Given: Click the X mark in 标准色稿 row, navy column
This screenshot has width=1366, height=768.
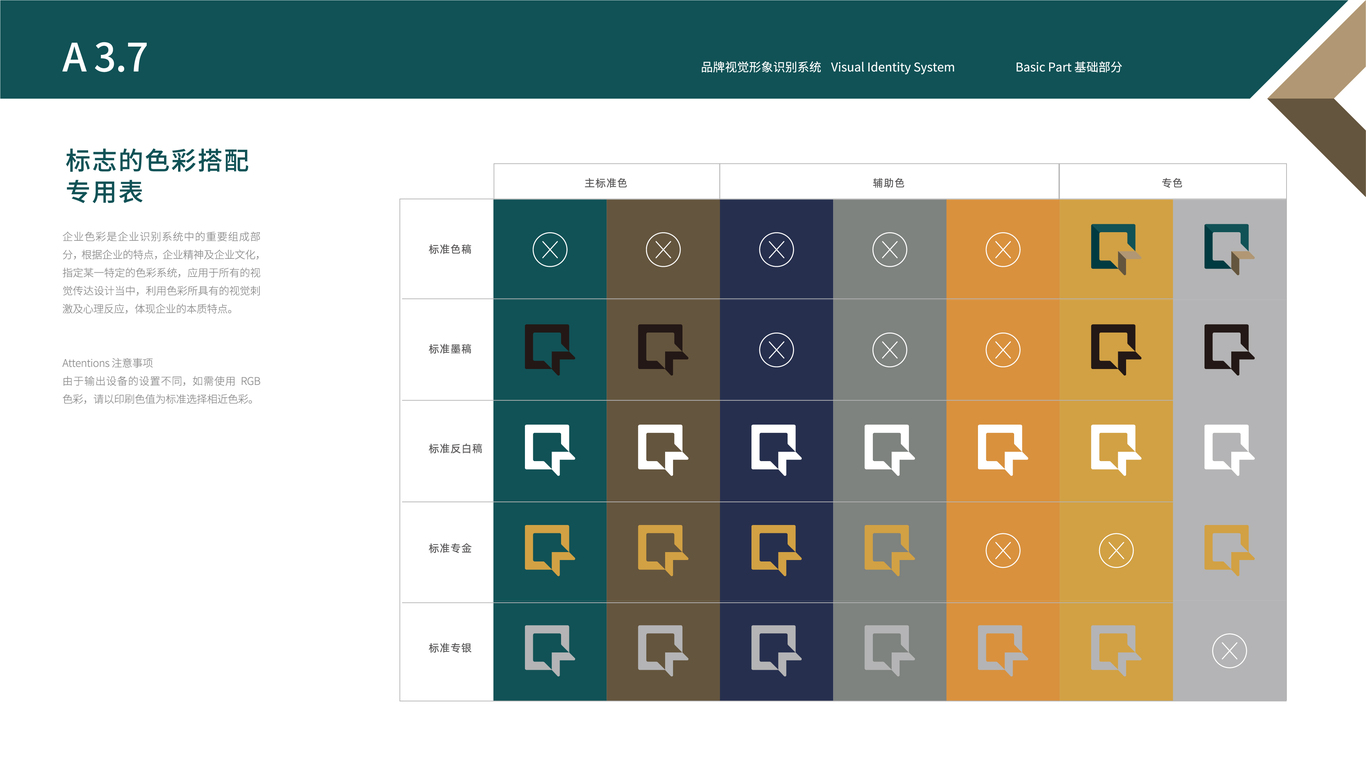Looking at the screenshot, I should (x=776, y=249).
